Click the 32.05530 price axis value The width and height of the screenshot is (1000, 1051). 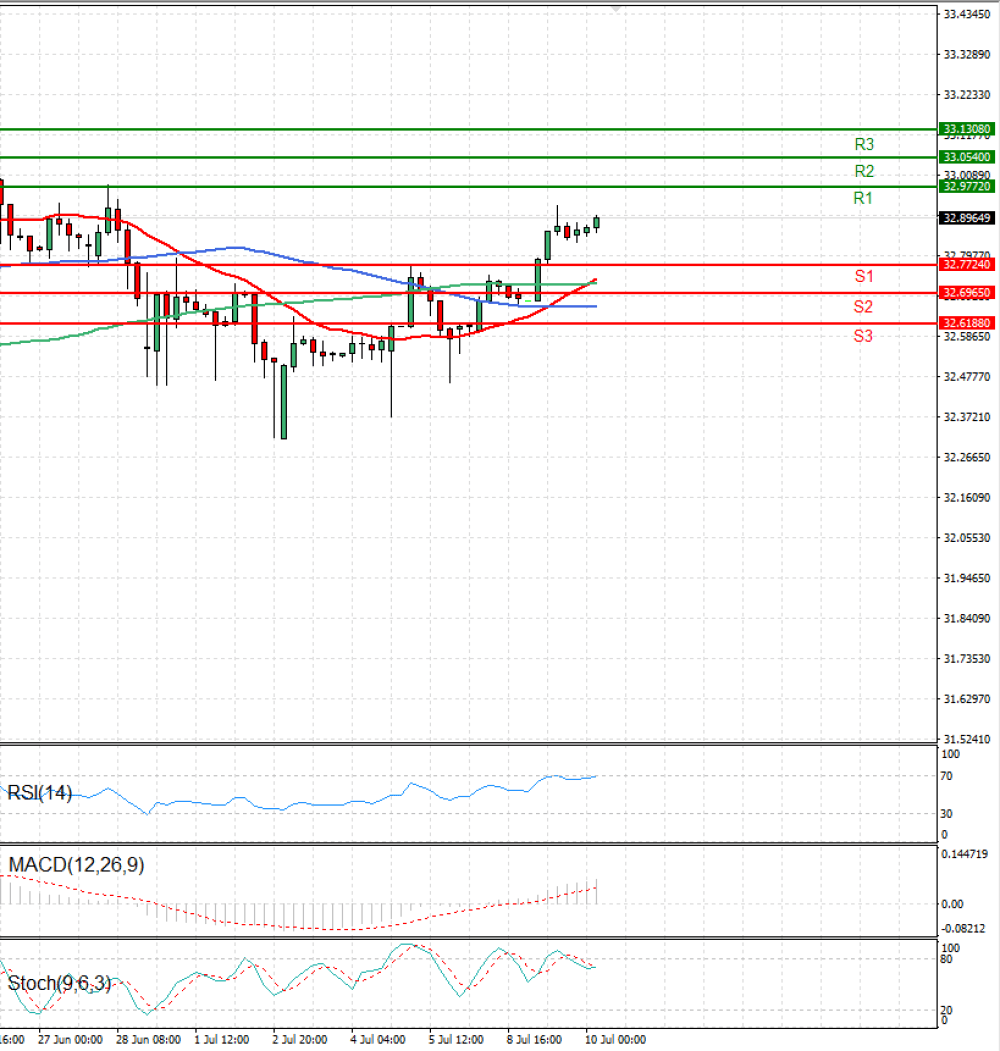coord(966,538)
